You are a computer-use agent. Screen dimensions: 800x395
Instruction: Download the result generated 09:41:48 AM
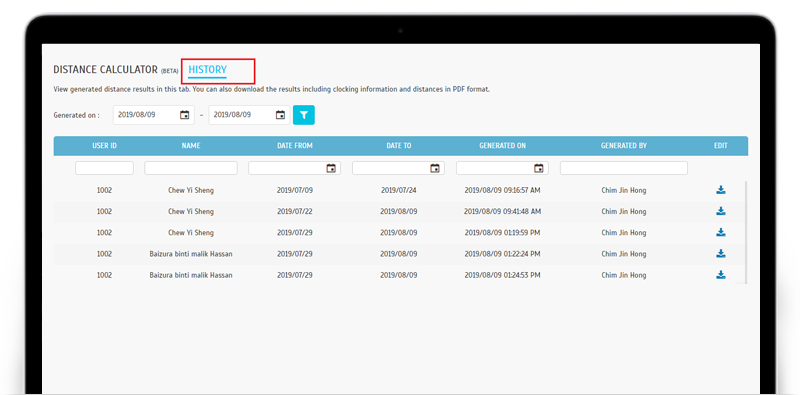click(x=720, y=211)
